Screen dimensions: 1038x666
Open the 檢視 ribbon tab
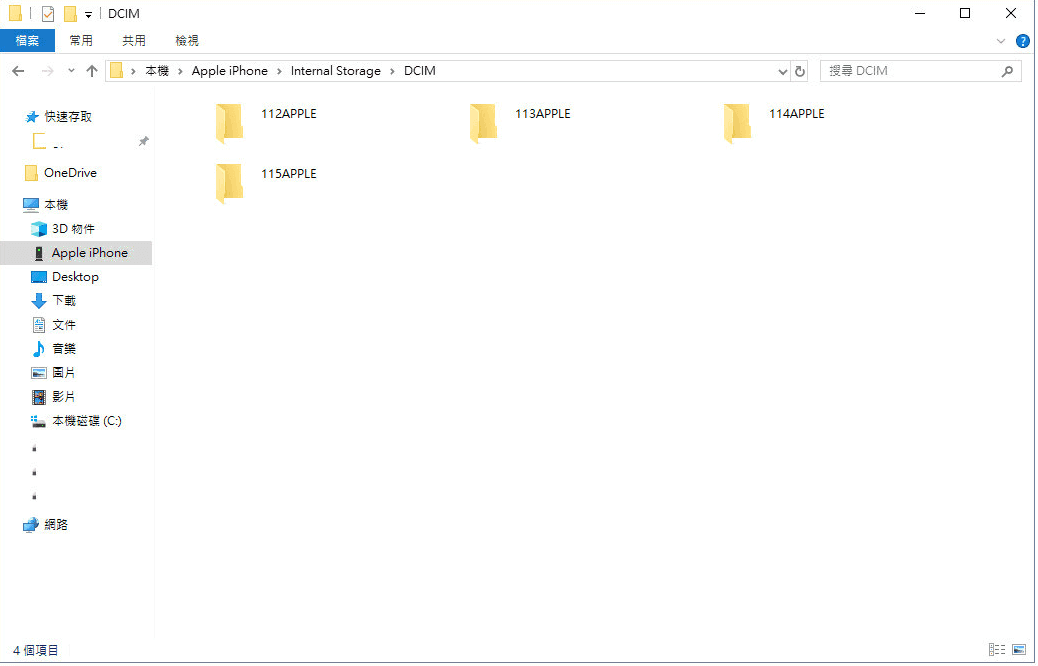(x=187, y=41)
